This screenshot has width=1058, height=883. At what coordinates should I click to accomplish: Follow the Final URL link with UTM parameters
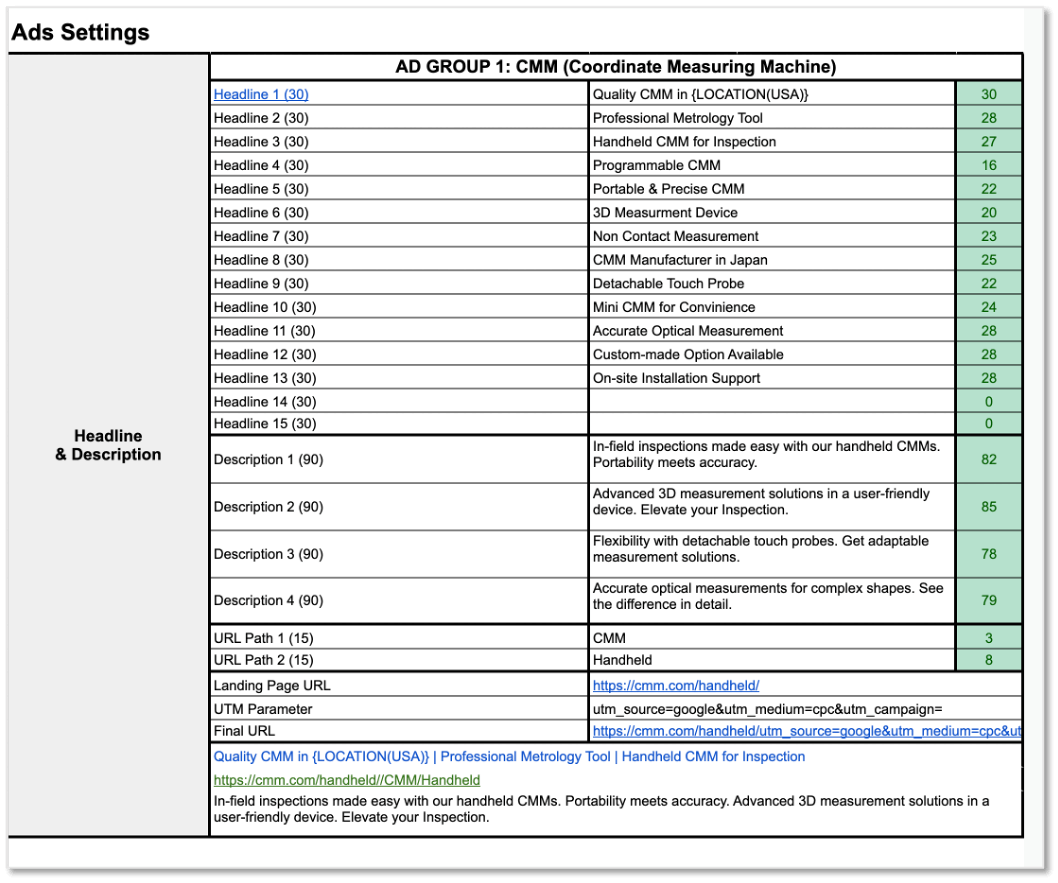806,731
